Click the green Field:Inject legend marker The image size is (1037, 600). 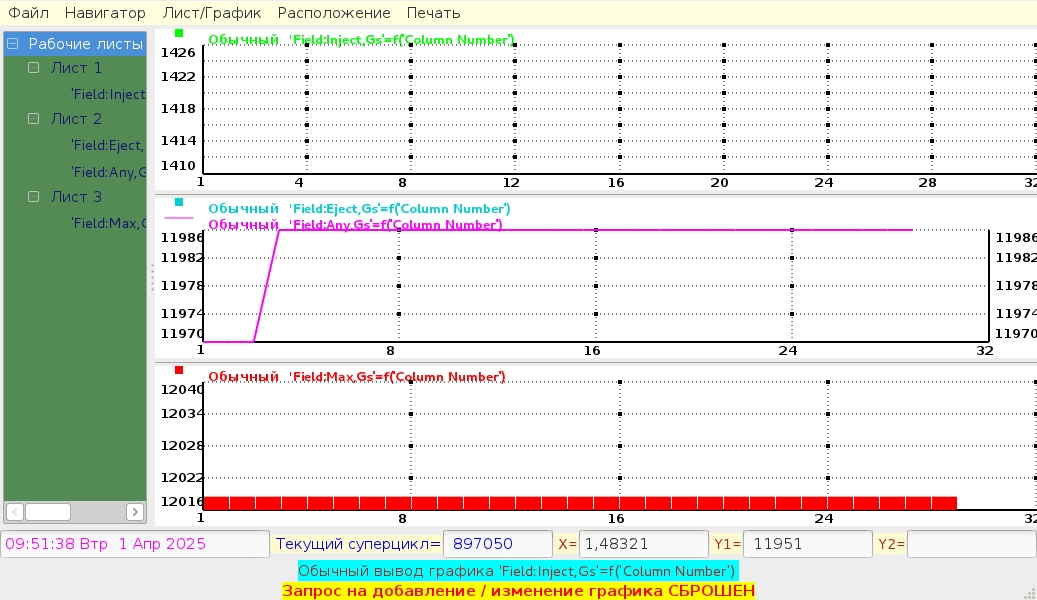pos(180,33)
